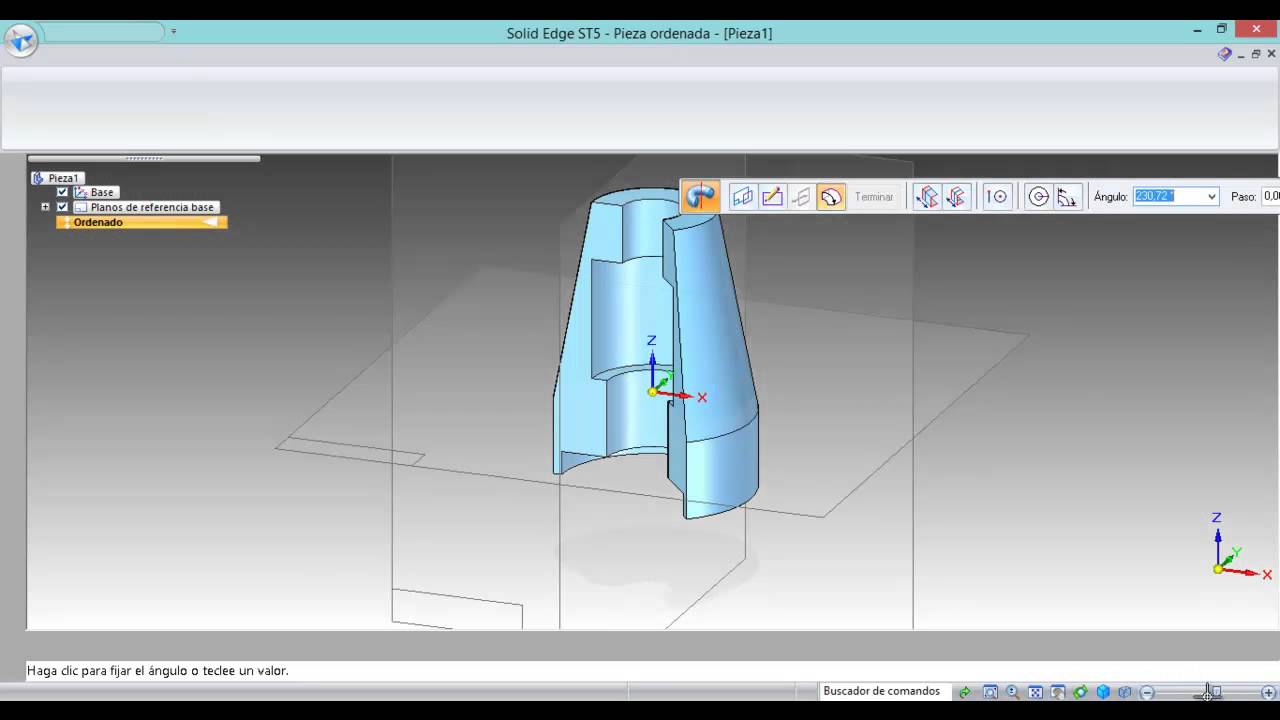Click the Terminar button
This screenshot has height=720, width=1280.
tap(874, 197)
